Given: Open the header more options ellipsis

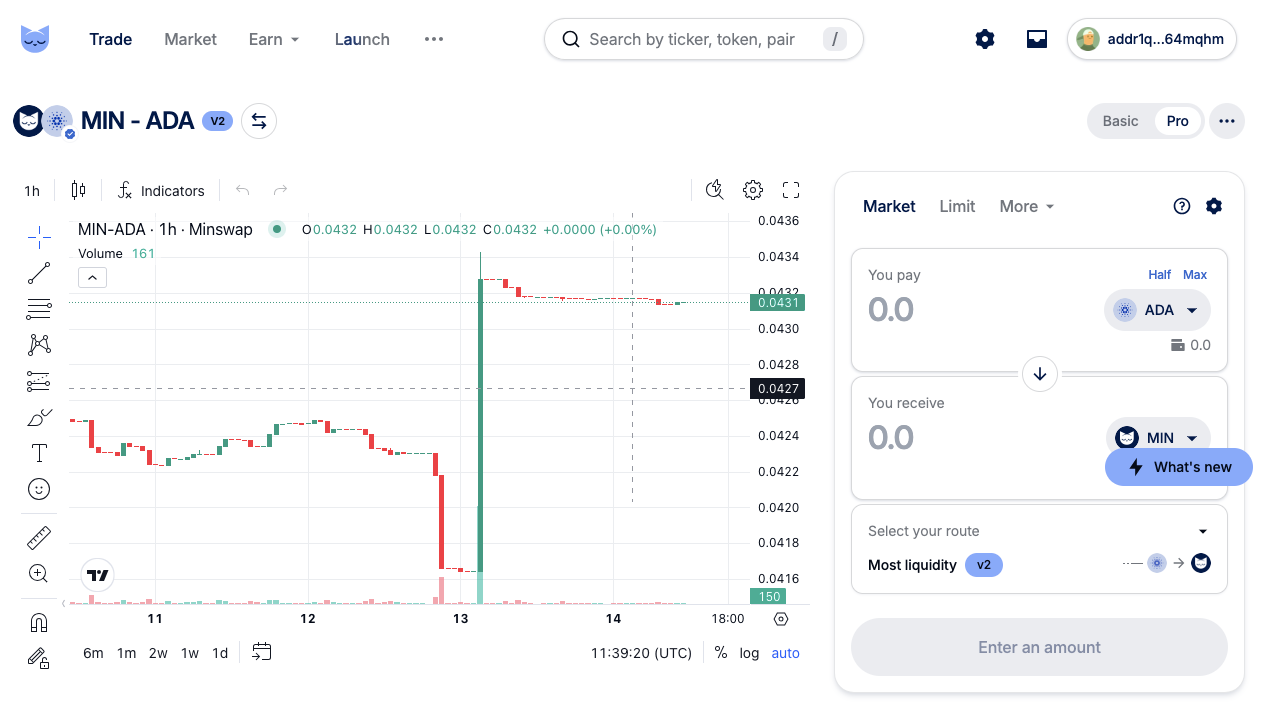Looking at the screenshot, I should pos(433,39).
